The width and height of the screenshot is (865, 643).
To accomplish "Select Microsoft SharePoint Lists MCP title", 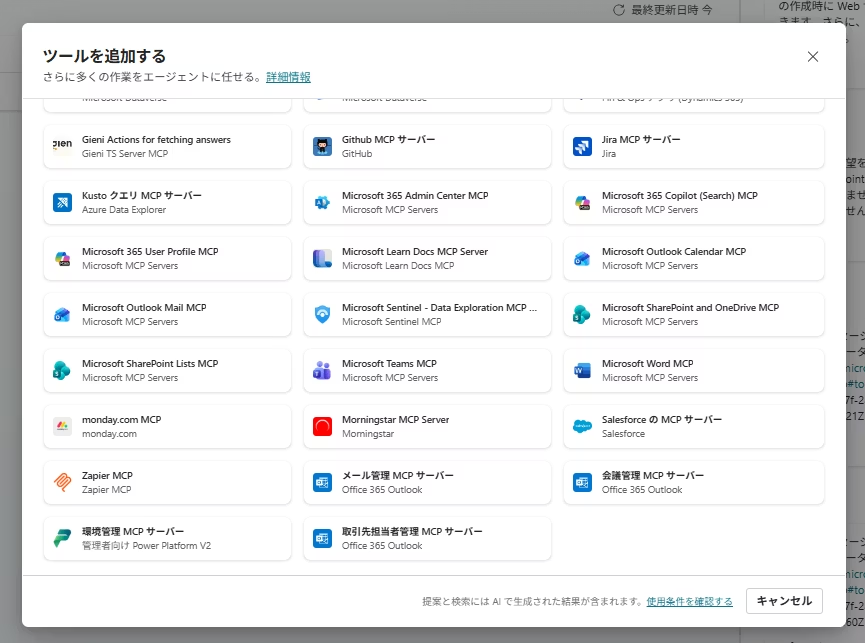I will pos(150,363).
